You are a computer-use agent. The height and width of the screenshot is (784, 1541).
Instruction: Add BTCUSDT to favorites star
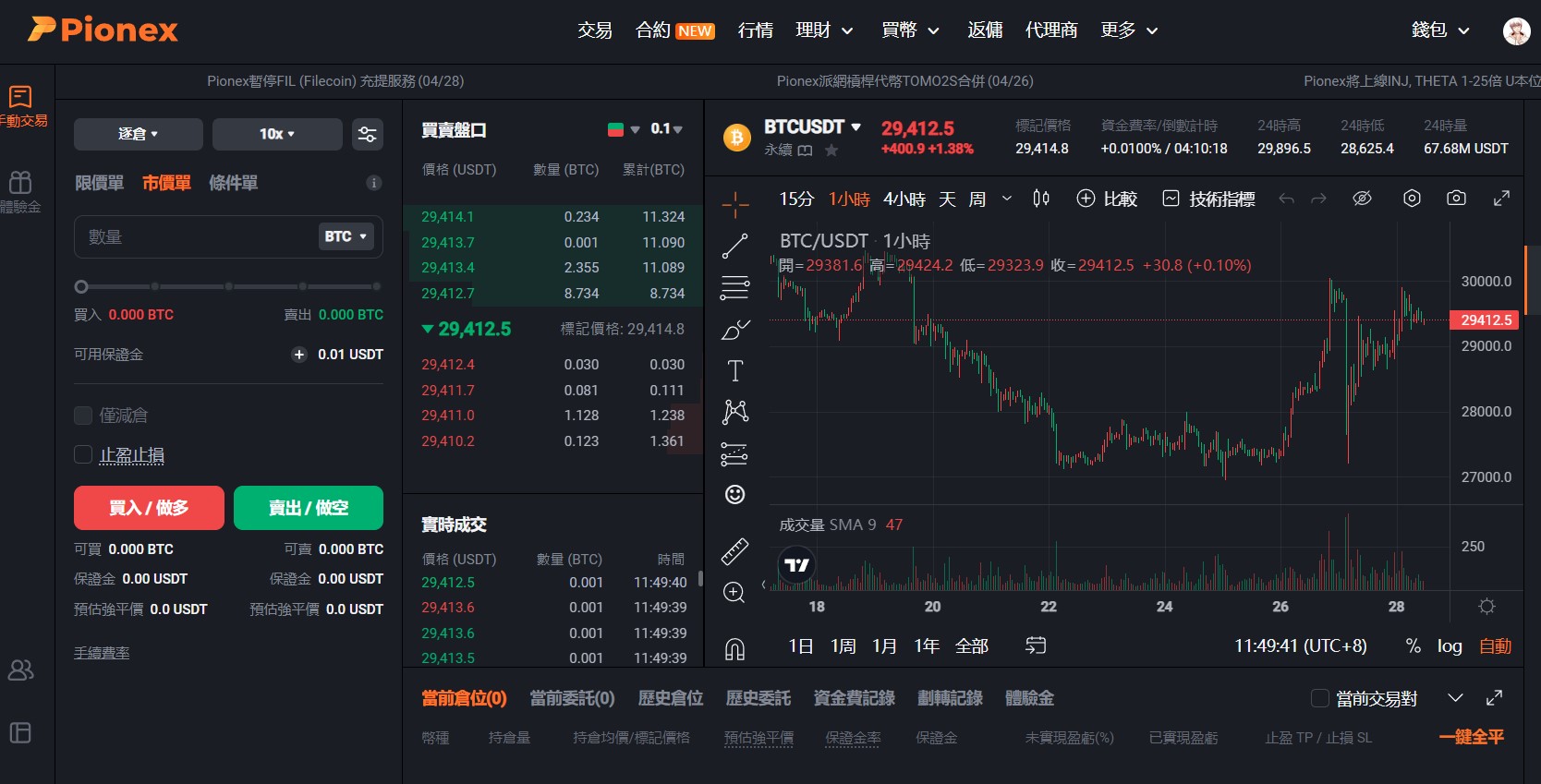831,150
